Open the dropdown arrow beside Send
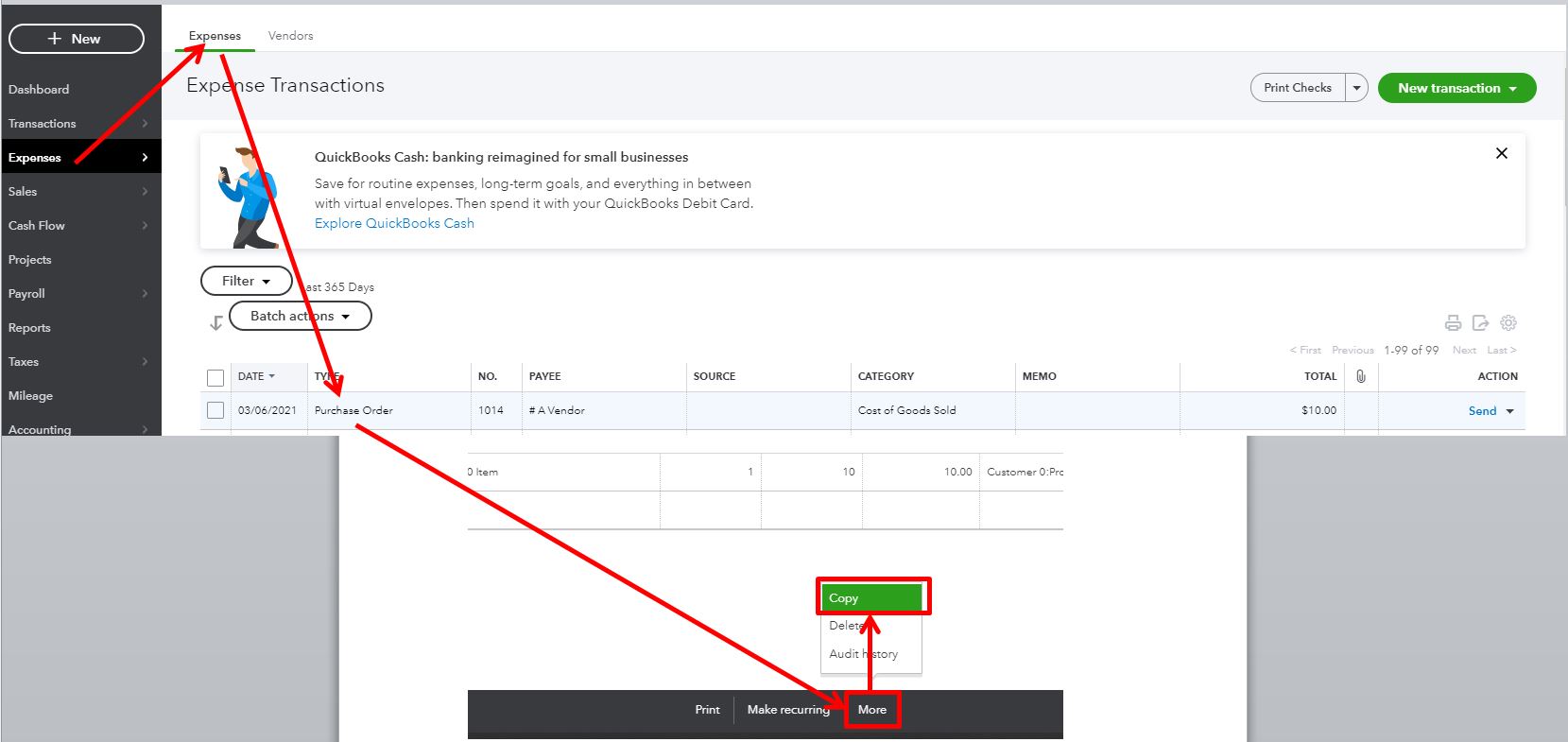This screenshot has height=742, width=1568. [x=1510, y=411]
